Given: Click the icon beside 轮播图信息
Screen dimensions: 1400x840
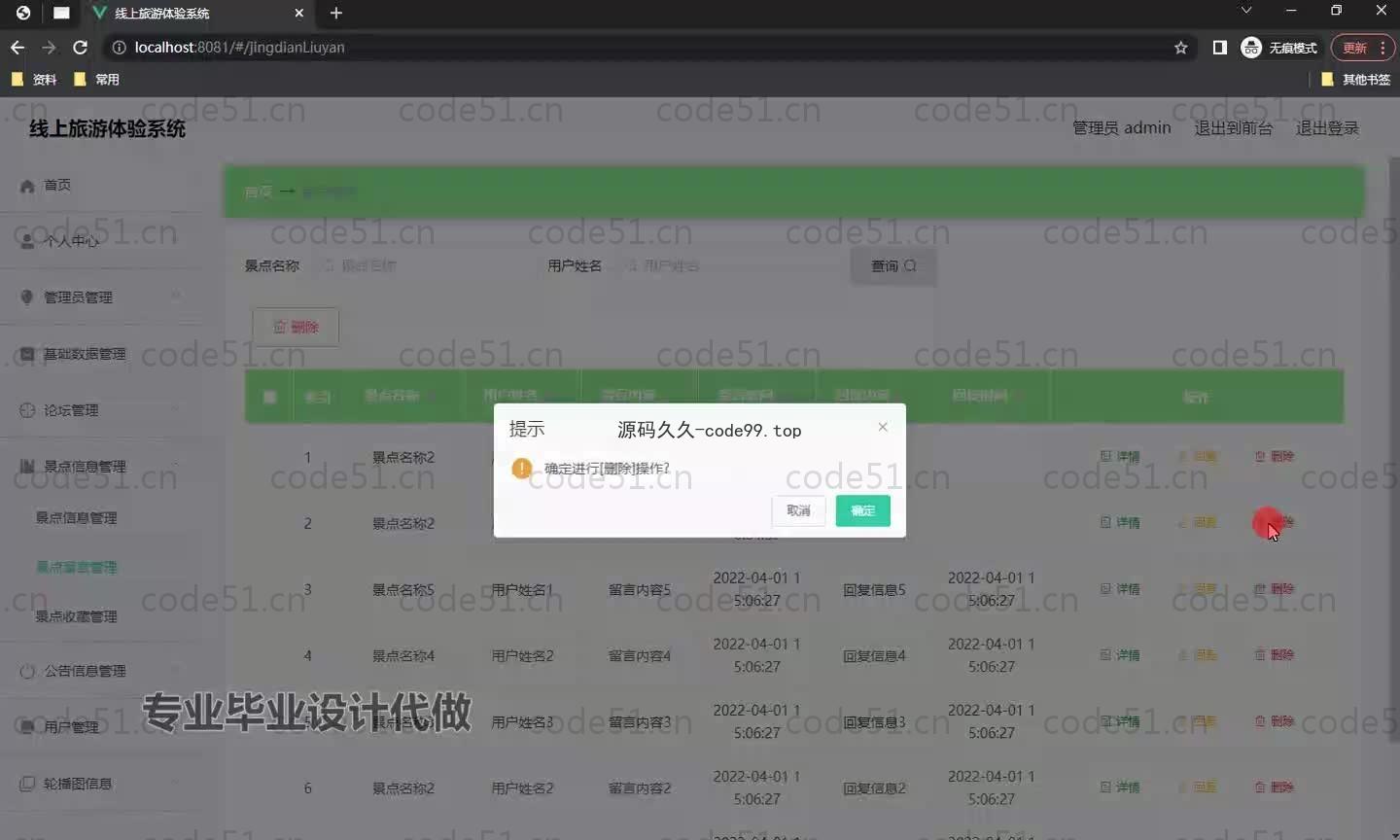Looking at the screenshot, I should point(27,784).
